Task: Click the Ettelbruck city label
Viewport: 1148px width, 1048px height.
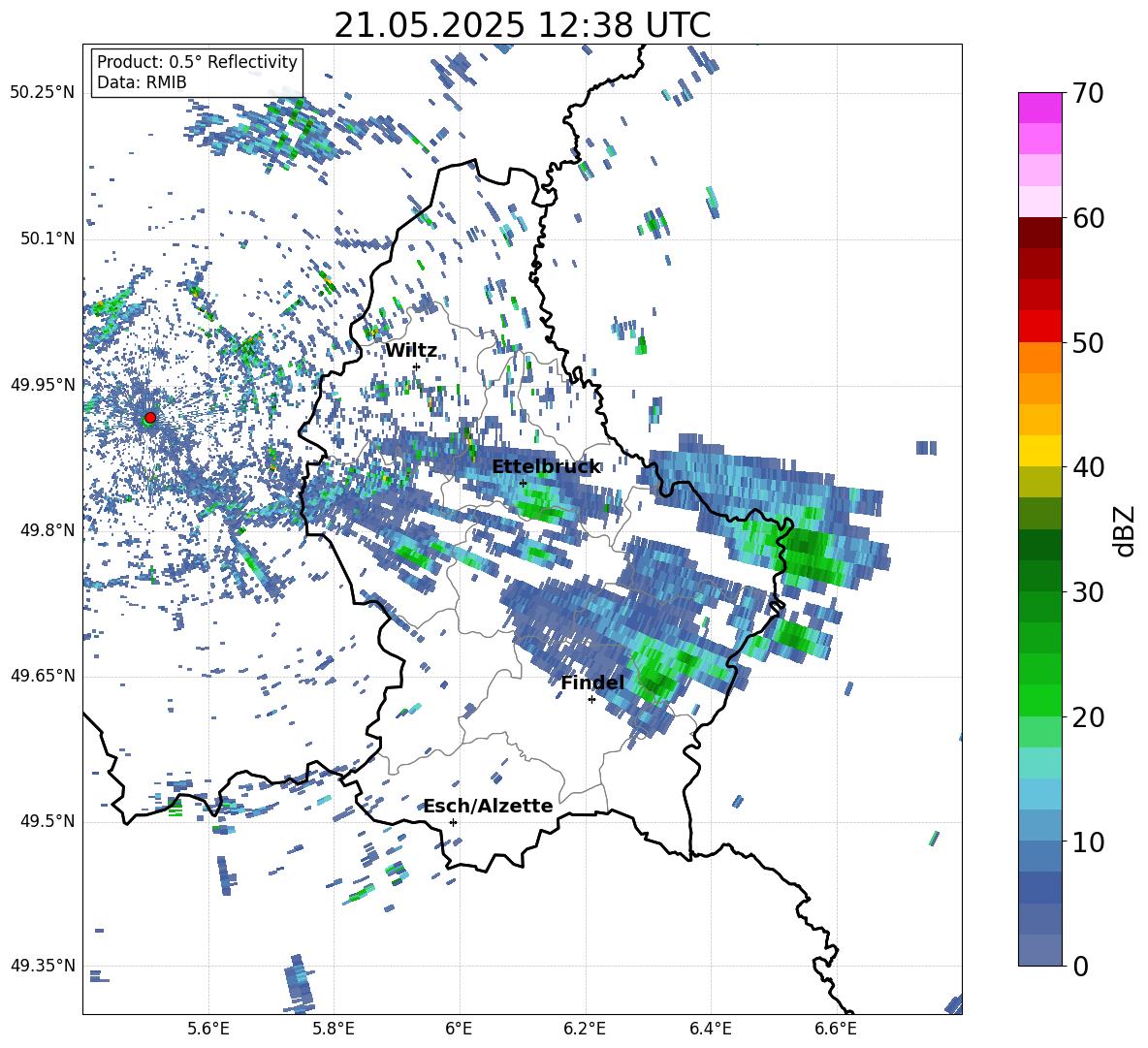Action: click(546, 467)
